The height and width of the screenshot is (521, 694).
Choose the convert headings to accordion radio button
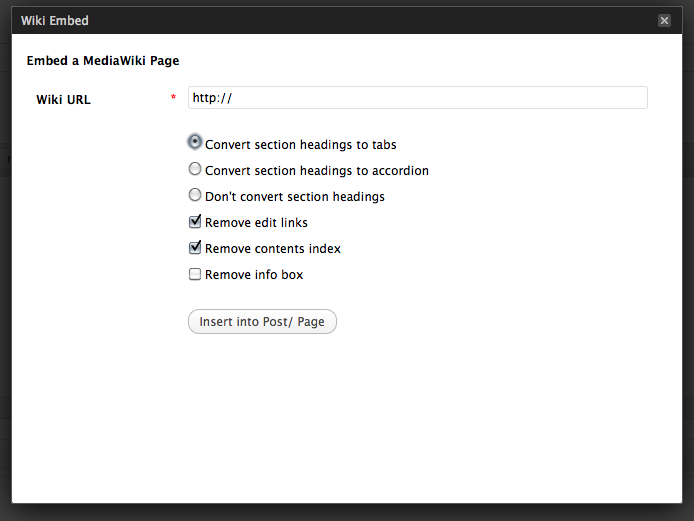[195, 169]
